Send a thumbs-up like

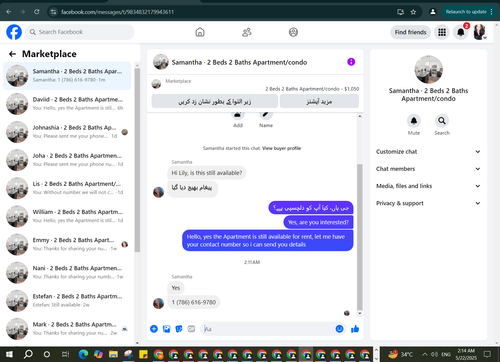(x=355, y=329)
